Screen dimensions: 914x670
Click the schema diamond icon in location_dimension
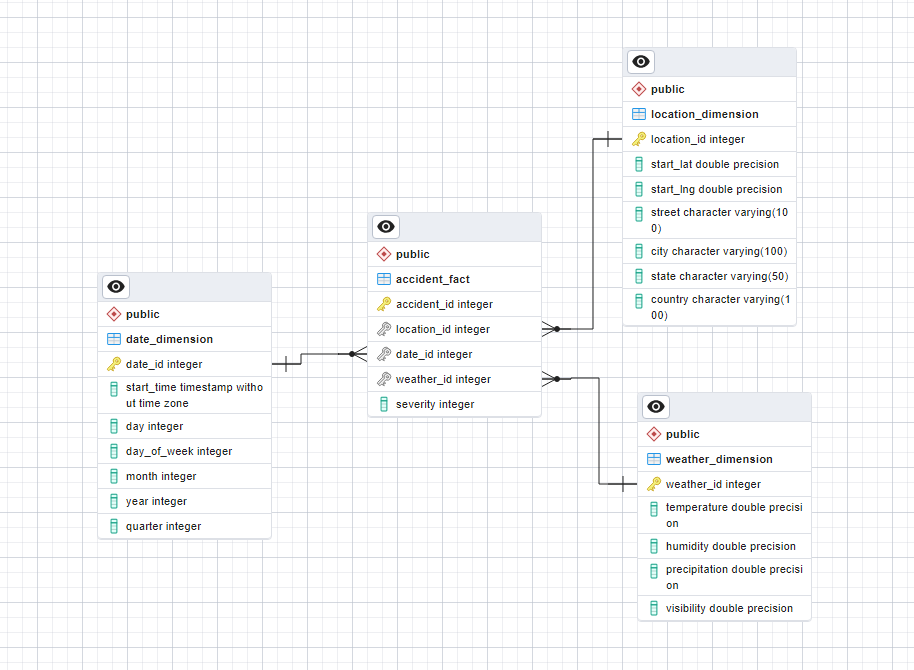(x=639, y=89)
